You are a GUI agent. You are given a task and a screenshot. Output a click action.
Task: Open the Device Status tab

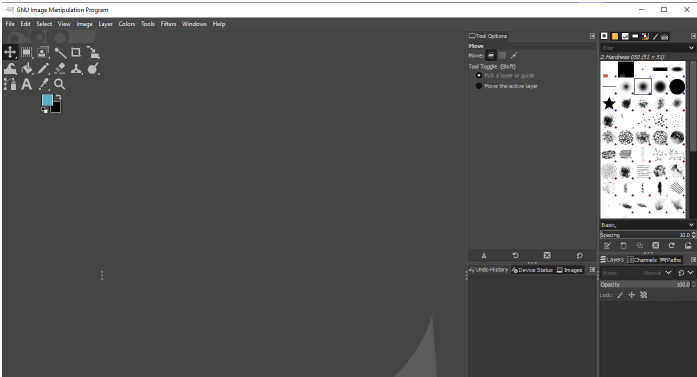[532, 270]
